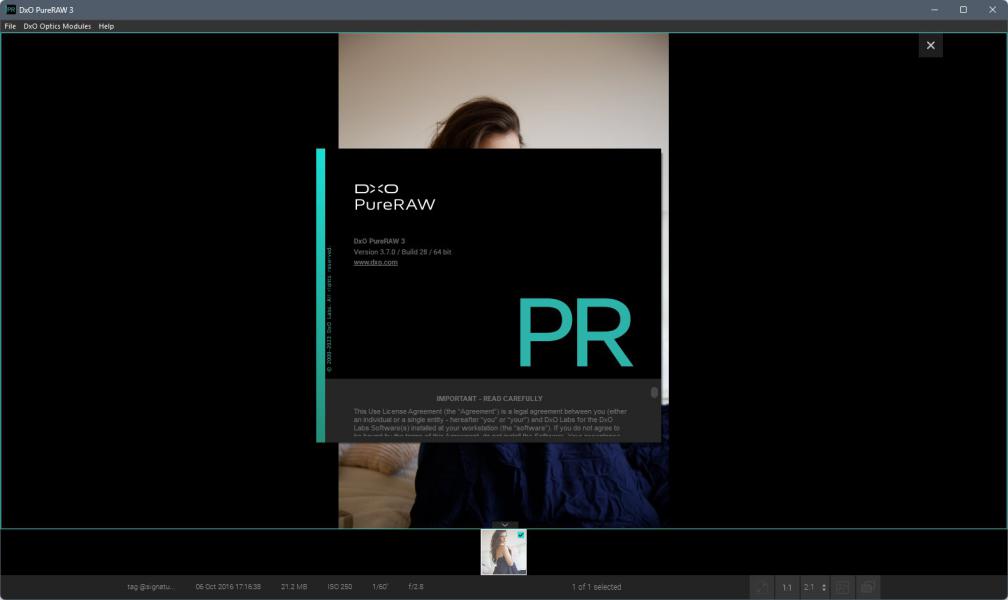
Task: Close the DxO PureRAW 3 window
Action: [993, 10]
